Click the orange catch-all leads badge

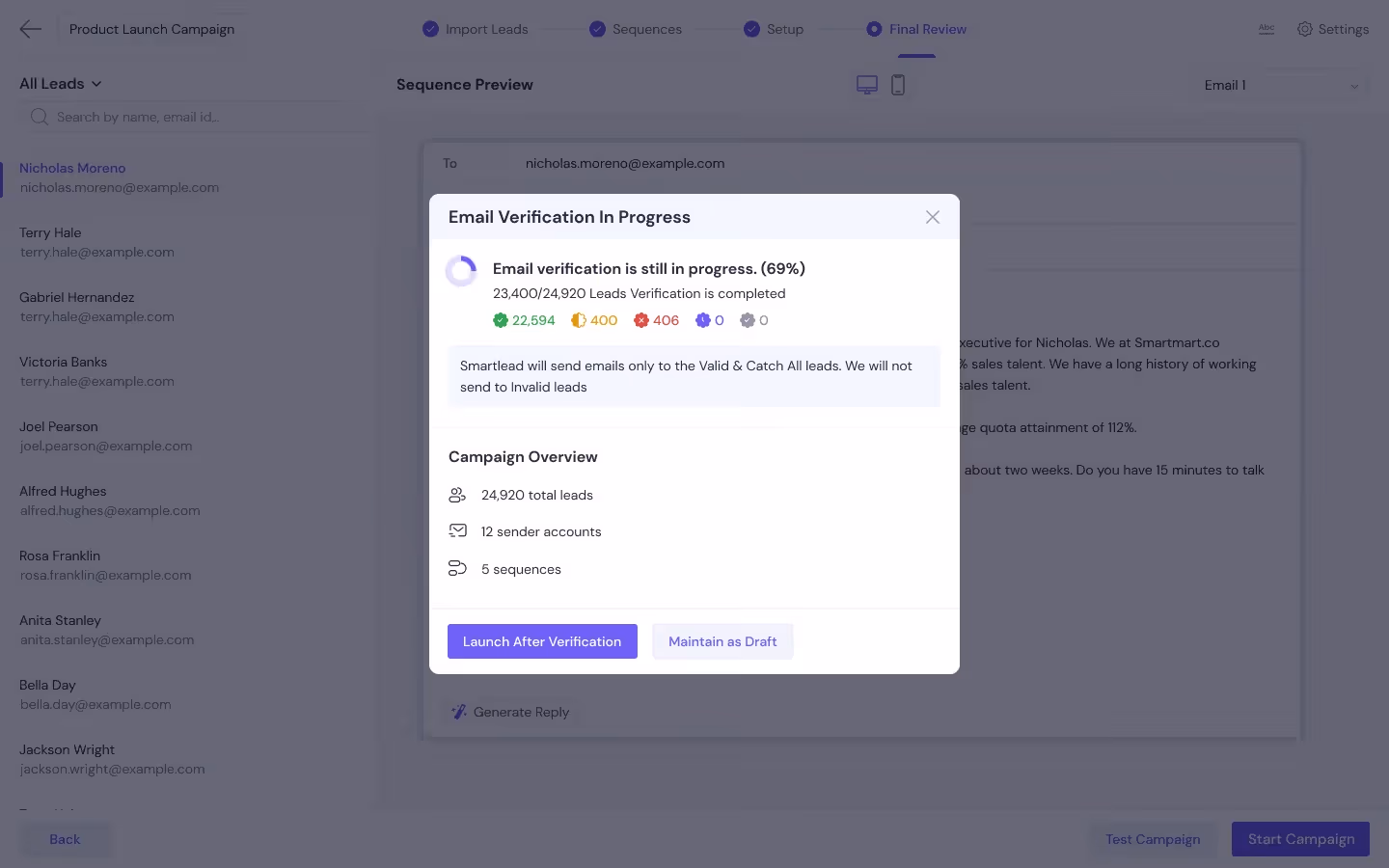point(594,320)
